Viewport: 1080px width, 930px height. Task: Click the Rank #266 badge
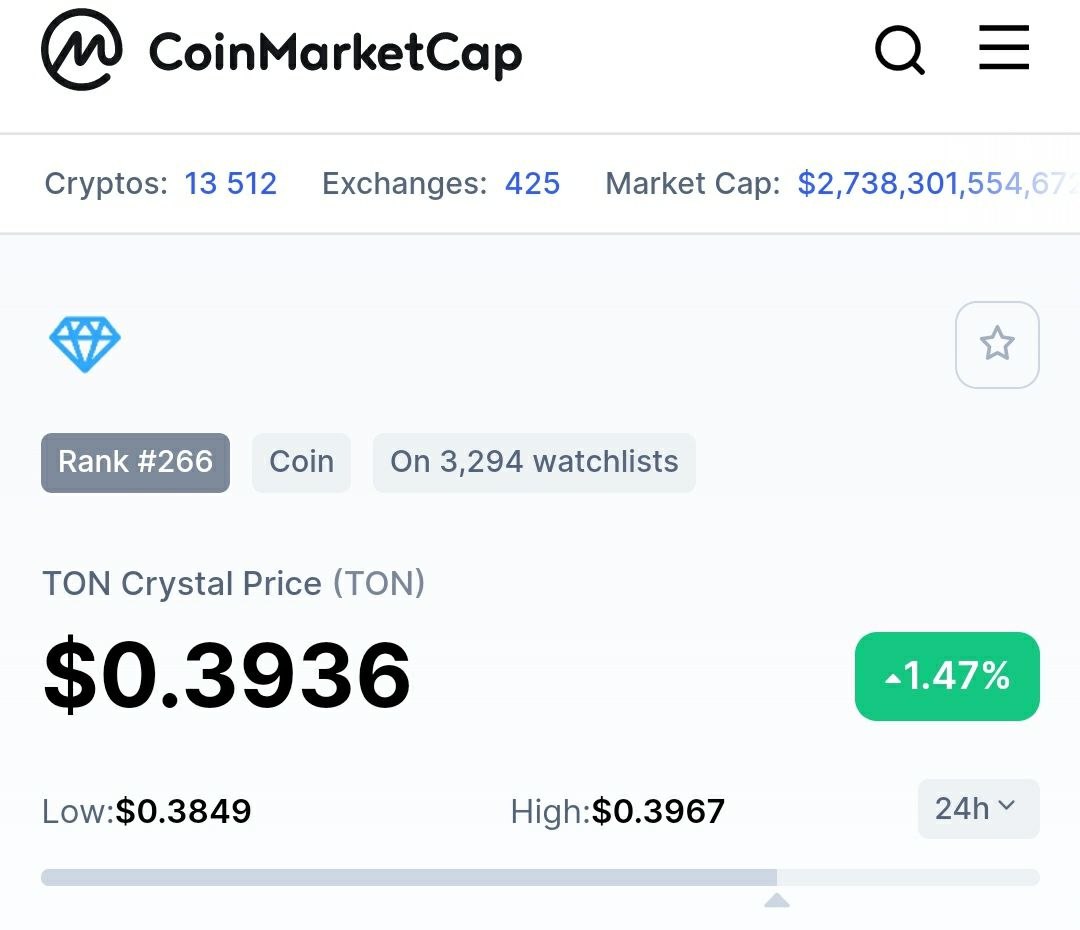(136, 462)
